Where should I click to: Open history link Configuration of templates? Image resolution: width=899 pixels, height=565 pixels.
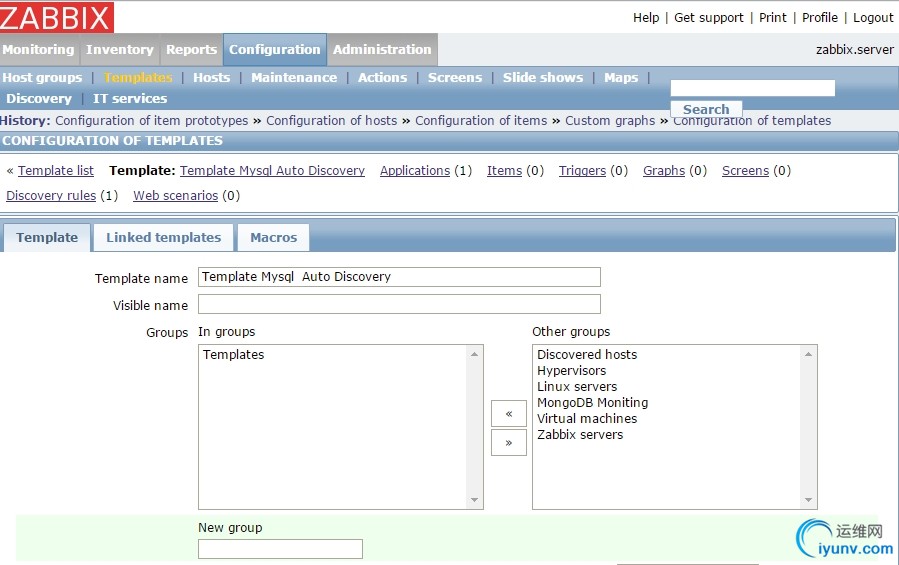(x=752, y=121)
